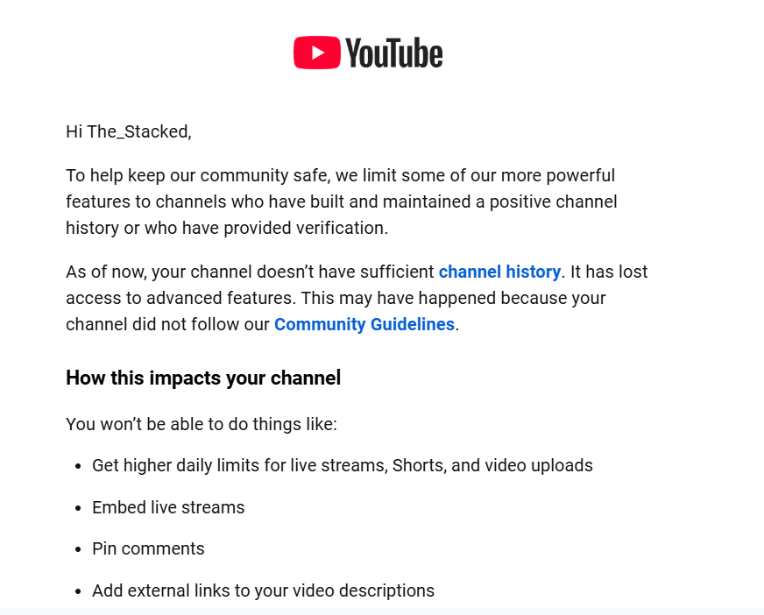
Task: Click paragraph starting To help keep our community
Action: click(x=342, y=202)
